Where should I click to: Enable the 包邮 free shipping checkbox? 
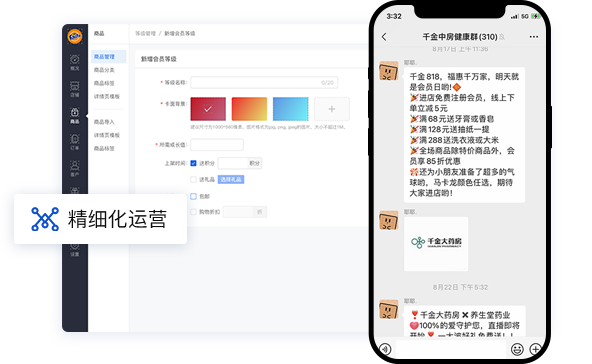(x=193, y=196)
